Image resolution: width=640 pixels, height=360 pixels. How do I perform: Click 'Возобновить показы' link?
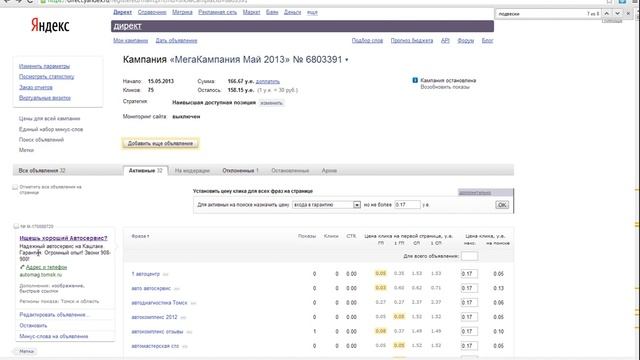point(445,87)
